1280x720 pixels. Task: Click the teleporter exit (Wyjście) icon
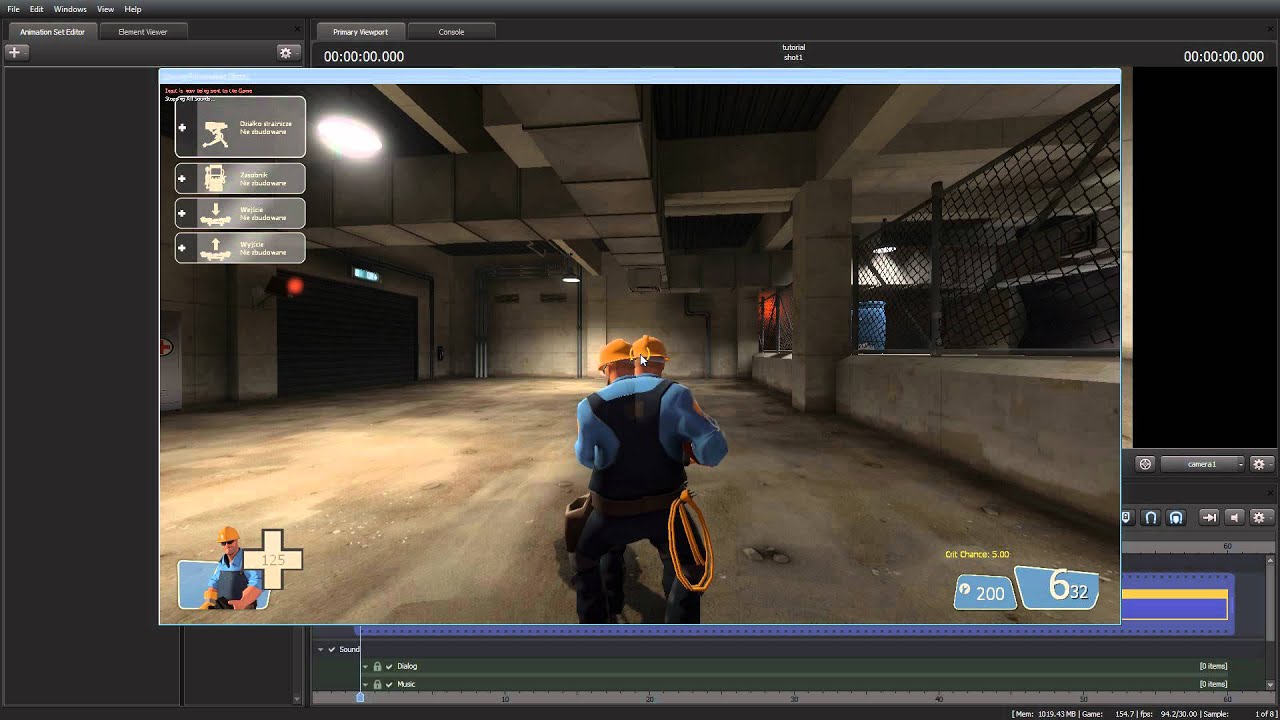(214, 248)
